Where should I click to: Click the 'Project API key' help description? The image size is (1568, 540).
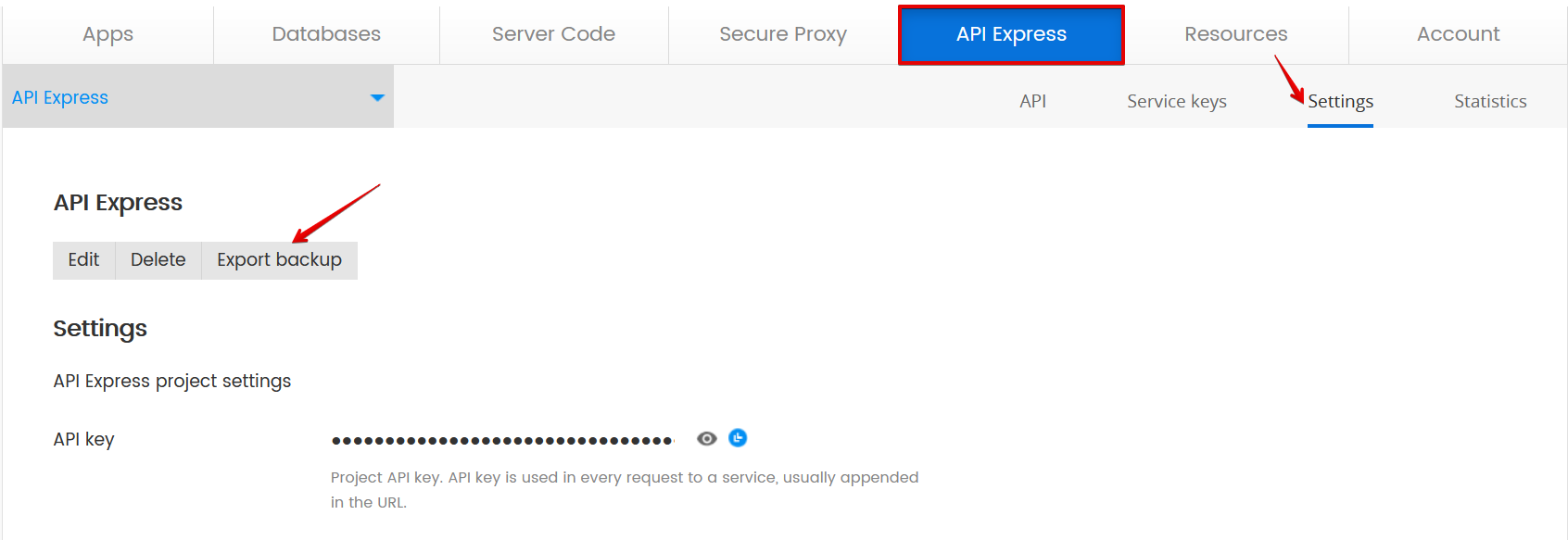click(625, 490)
